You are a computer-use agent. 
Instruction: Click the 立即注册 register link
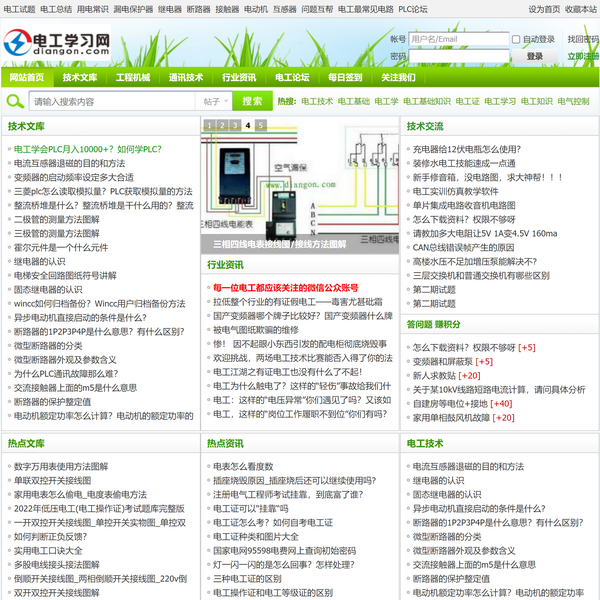583,57
